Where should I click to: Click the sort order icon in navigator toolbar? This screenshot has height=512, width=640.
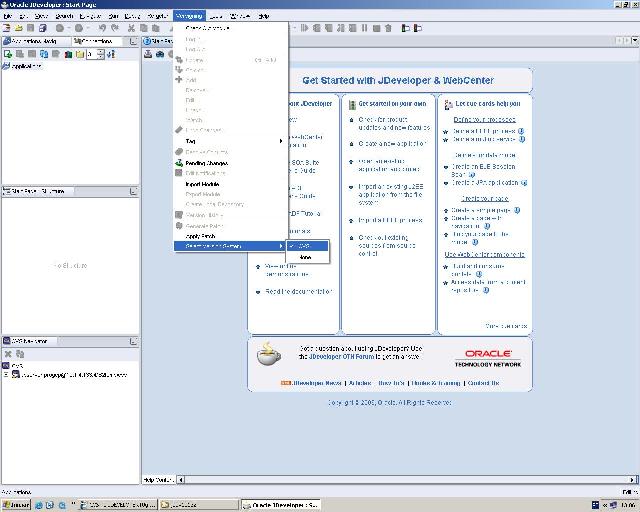(111, 54)
